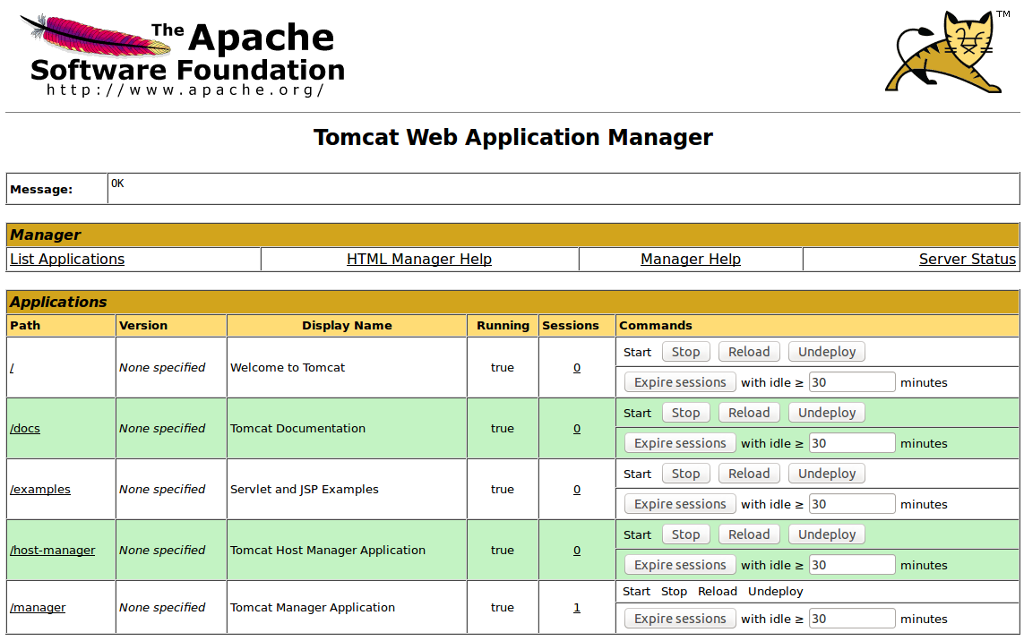This screenshot has height=641, width=1024.
Task: Expire sessions for Tomcat Host Manager Application
Action: click(680, 565)
